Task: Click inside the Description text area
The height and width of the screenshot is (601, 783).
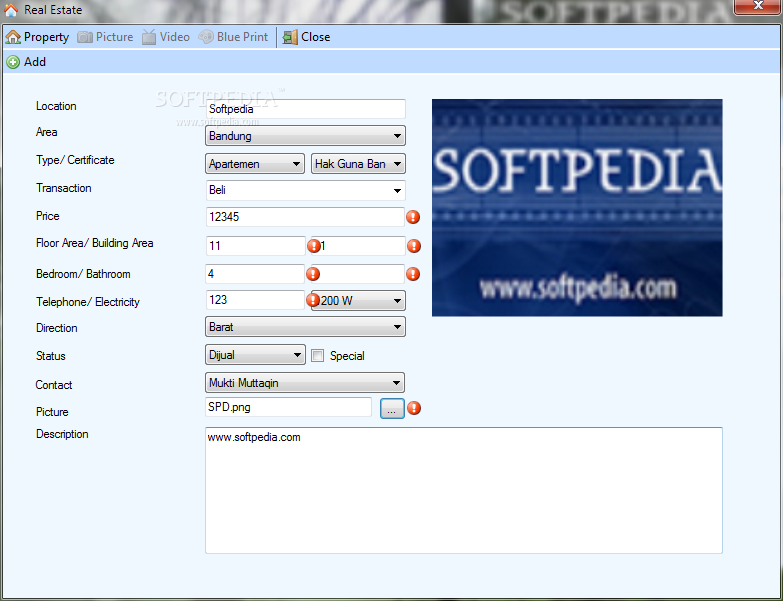Action: (x=463, y=490)
